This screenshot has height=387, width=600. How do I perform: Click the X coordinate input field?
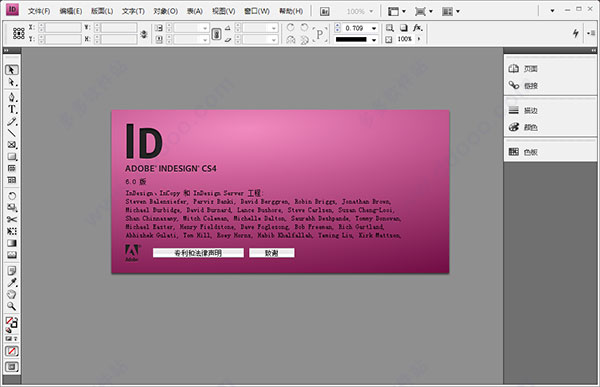(64, 28)
